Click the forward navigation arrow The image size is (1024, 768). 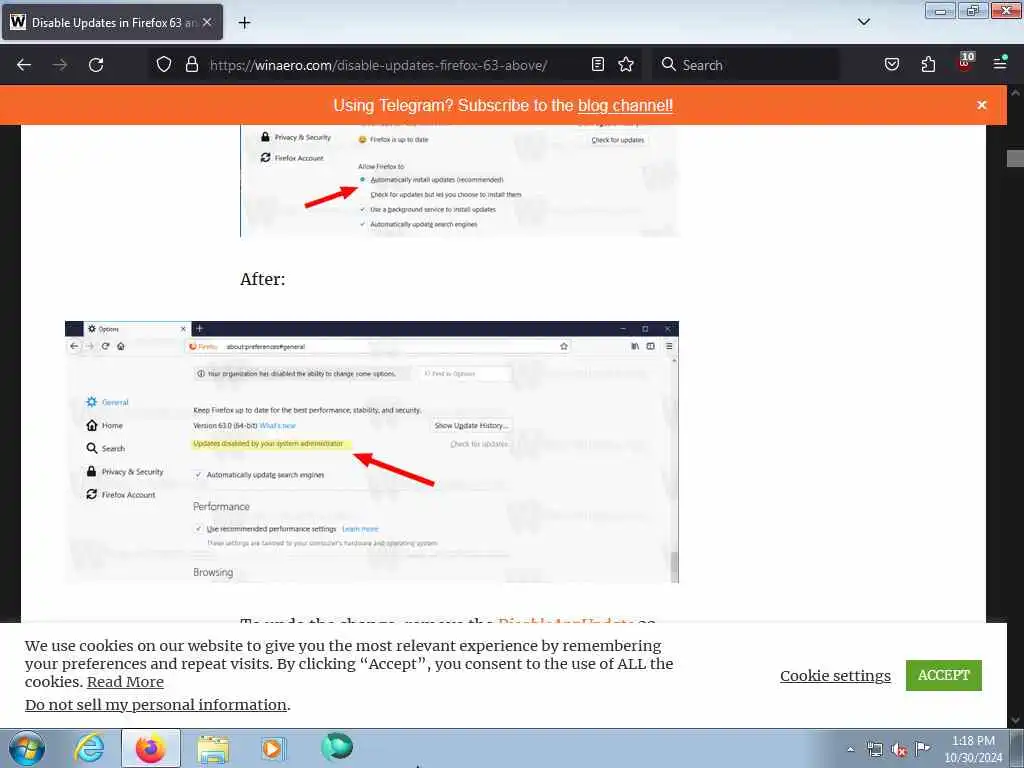click(x=60, y=65)
